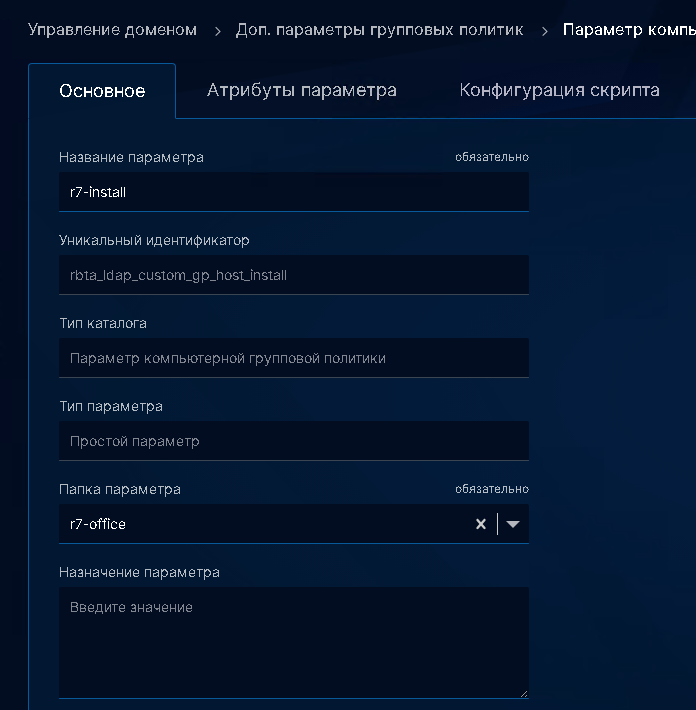696x710 pixels.
Task: Clear the r7-office folder selection
Action: pos(481,524)
